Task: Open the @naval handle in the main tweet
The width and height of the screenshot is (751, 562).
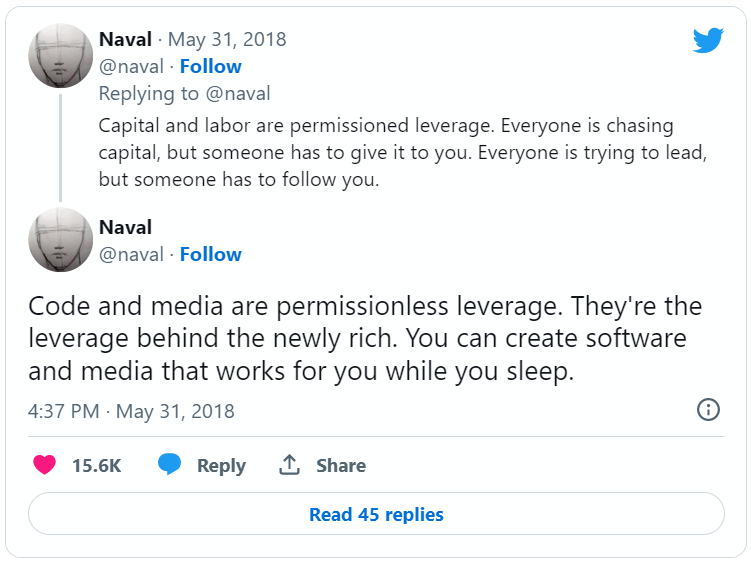Action: click(x=131, y=254)
